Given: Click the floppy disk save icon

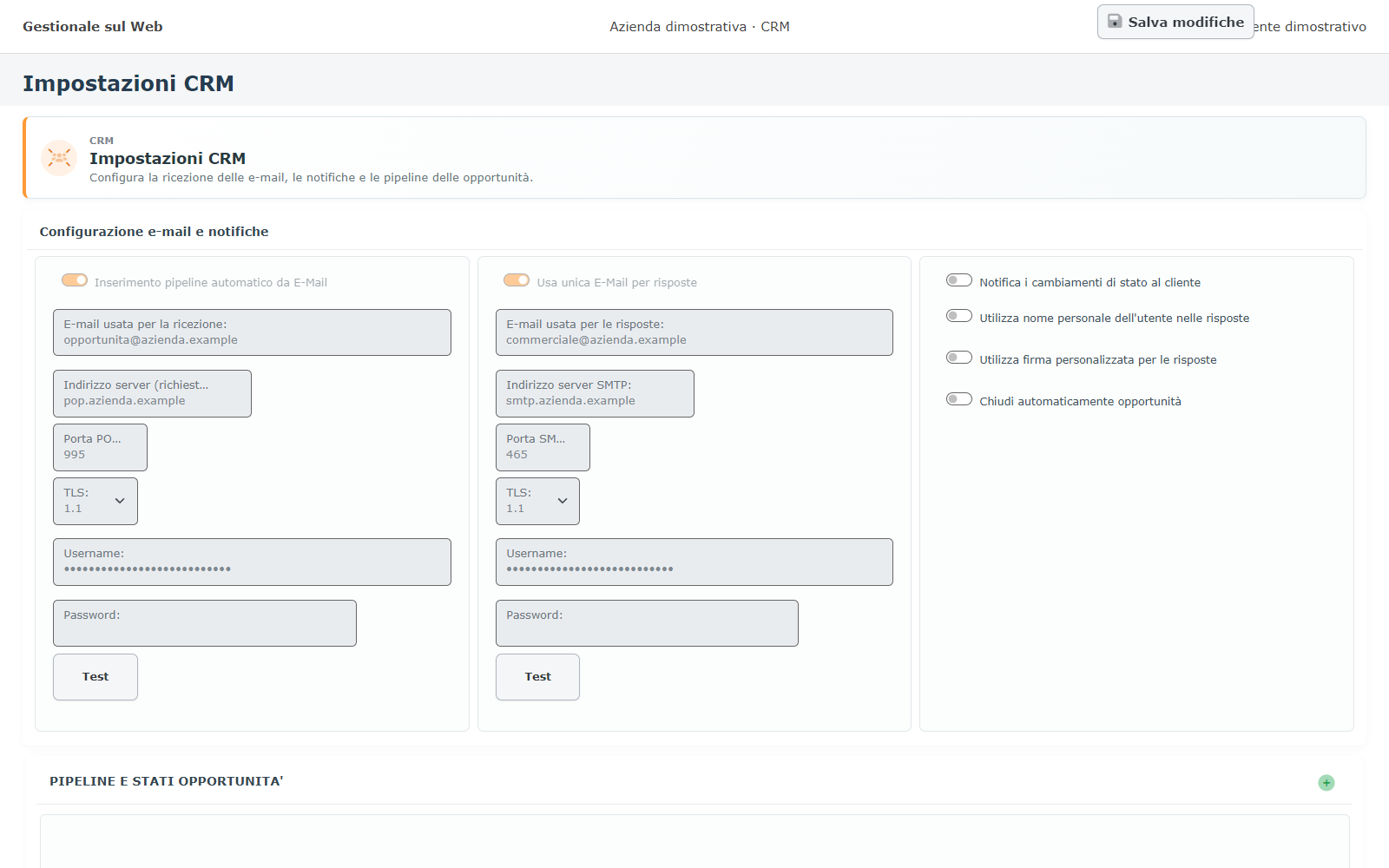Looking at the screenshot, I should coord(1115,22).
